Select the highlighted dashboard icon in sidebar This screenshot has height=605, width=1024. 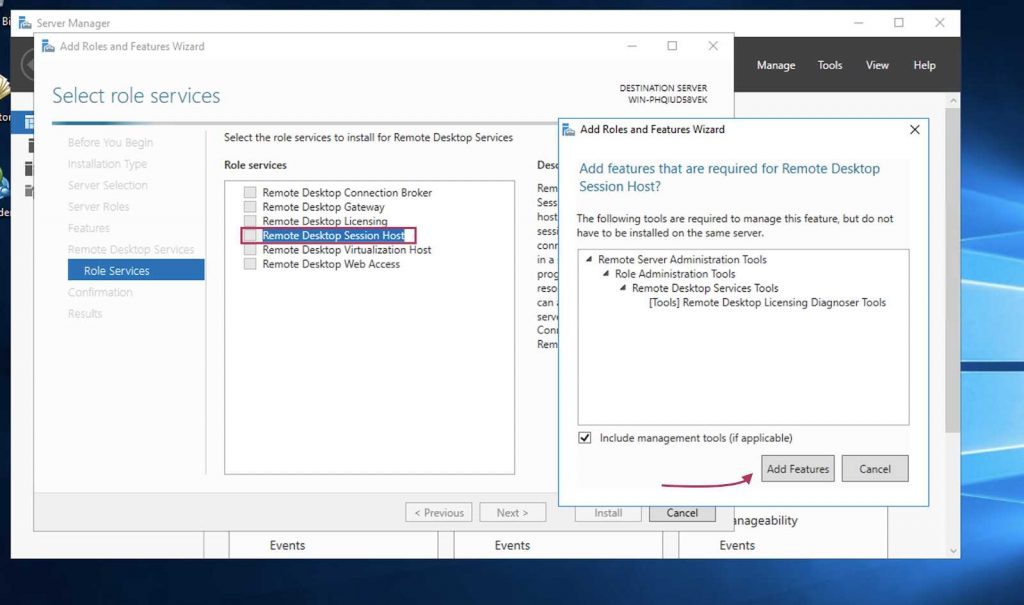(29, 121)
